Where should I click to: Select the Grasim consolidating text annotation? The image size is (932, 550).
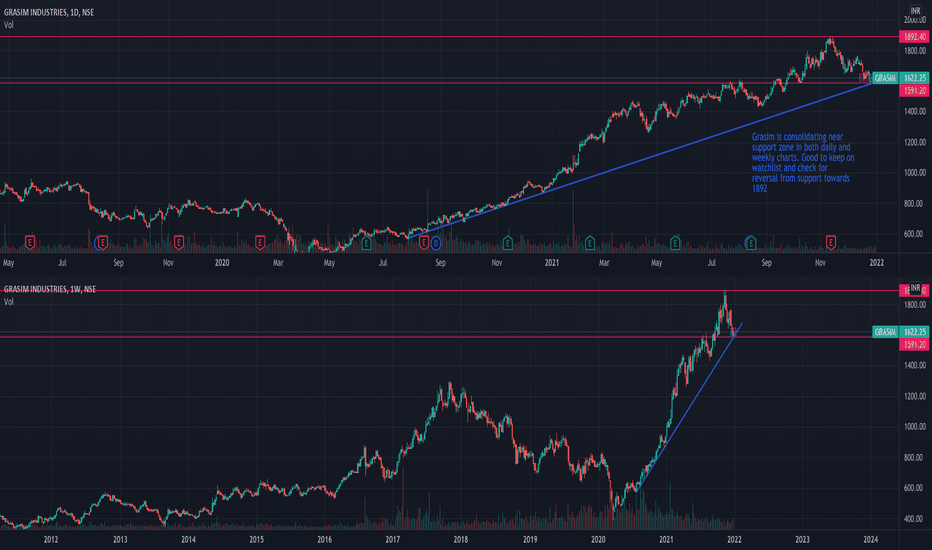tap(803, 162)
